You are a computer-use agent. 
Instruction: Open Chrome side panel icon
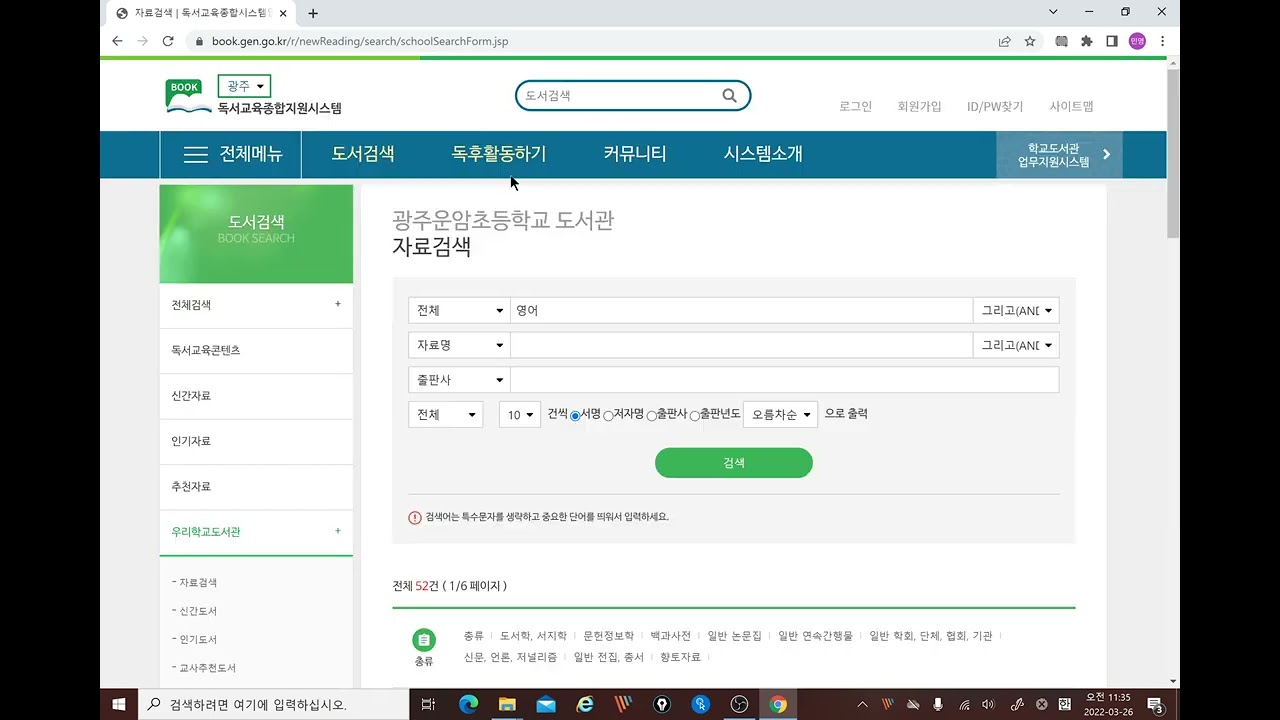click(1112, 41)
